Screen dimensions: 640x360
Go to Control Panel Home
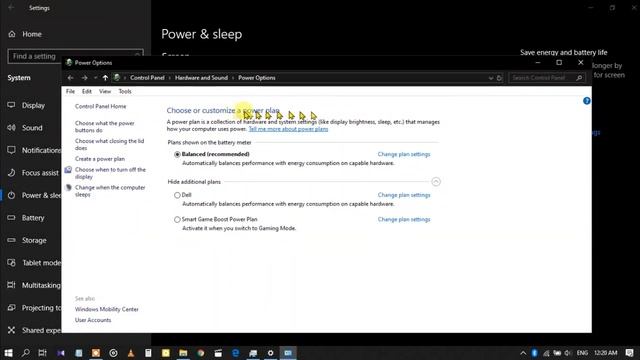[100, 106]
